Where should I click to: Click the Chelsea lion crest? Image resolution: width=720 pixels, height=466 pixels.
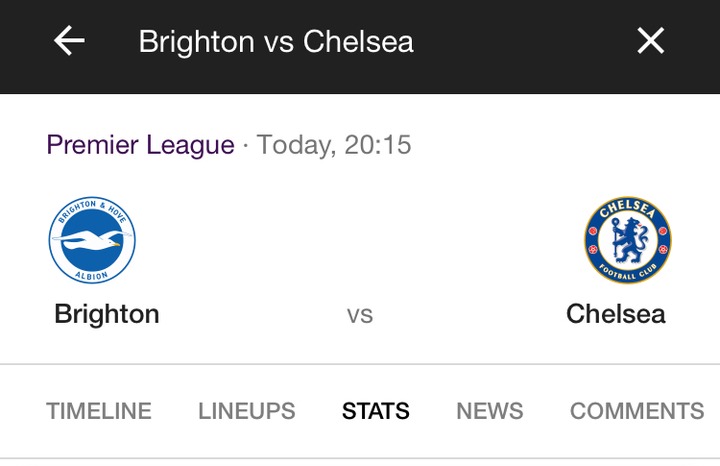coord(627,241)
